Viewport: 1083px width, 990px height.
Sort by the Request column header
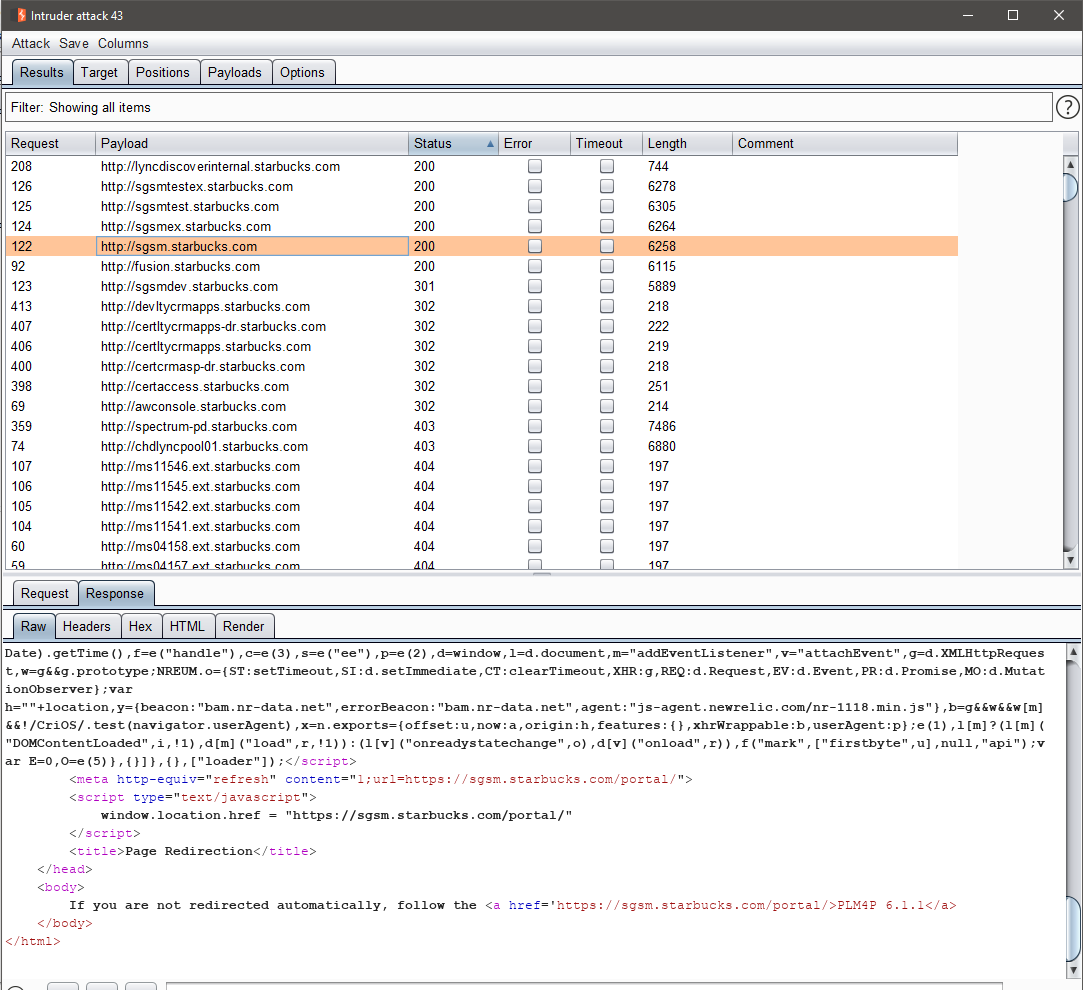50,144
